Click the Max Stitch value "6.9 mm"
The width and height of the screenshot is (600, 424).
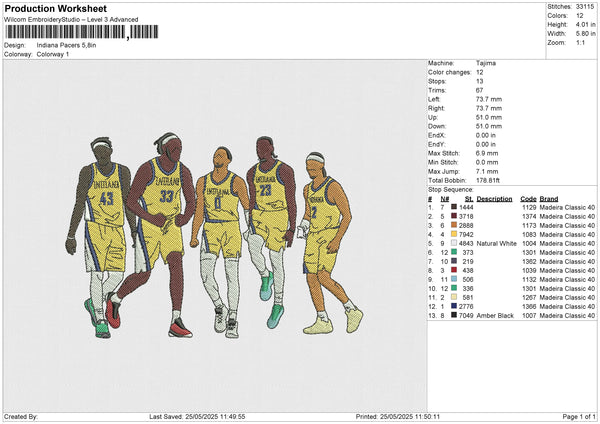(487, 153)
